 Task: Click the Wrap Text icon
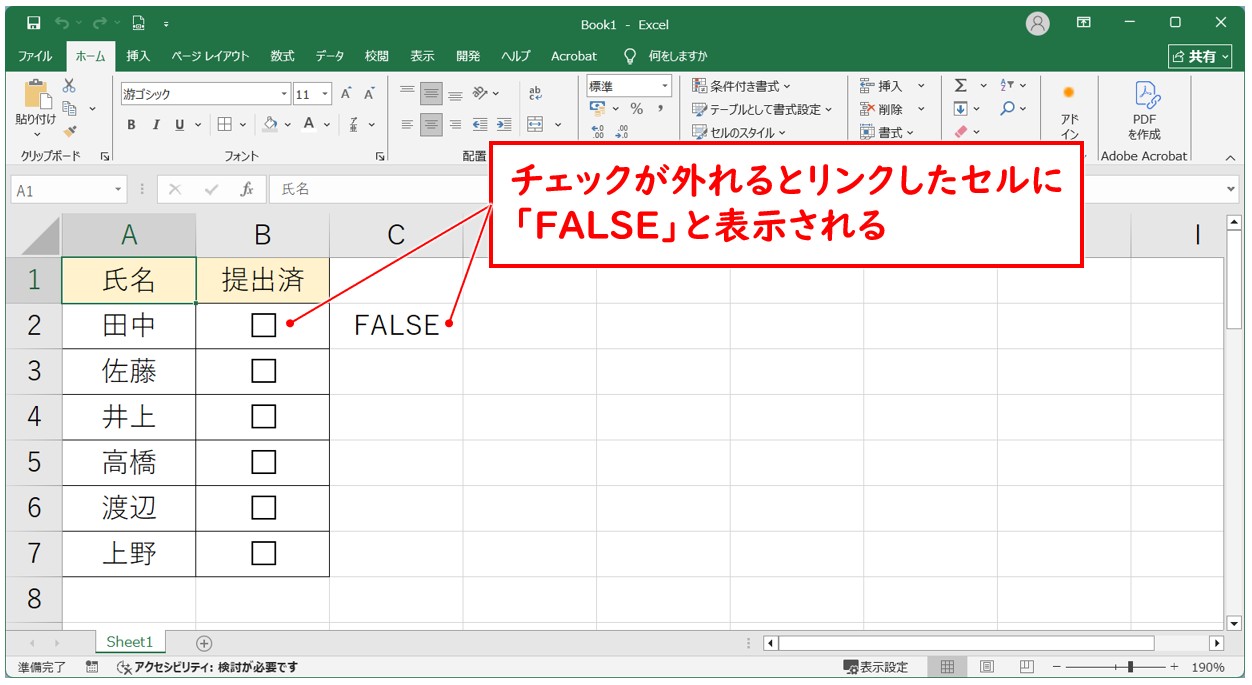click(535, 94)
